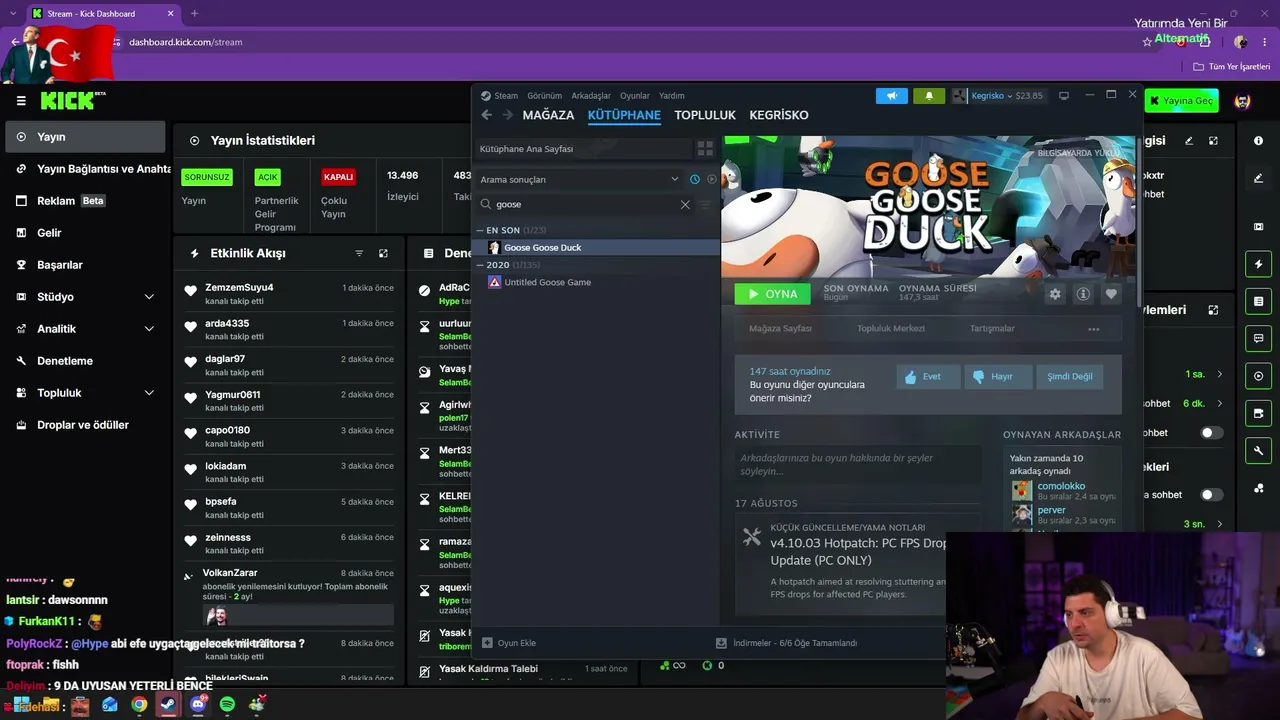
Task: Click the Yayına Geç button
Action: coord(1181,101)
